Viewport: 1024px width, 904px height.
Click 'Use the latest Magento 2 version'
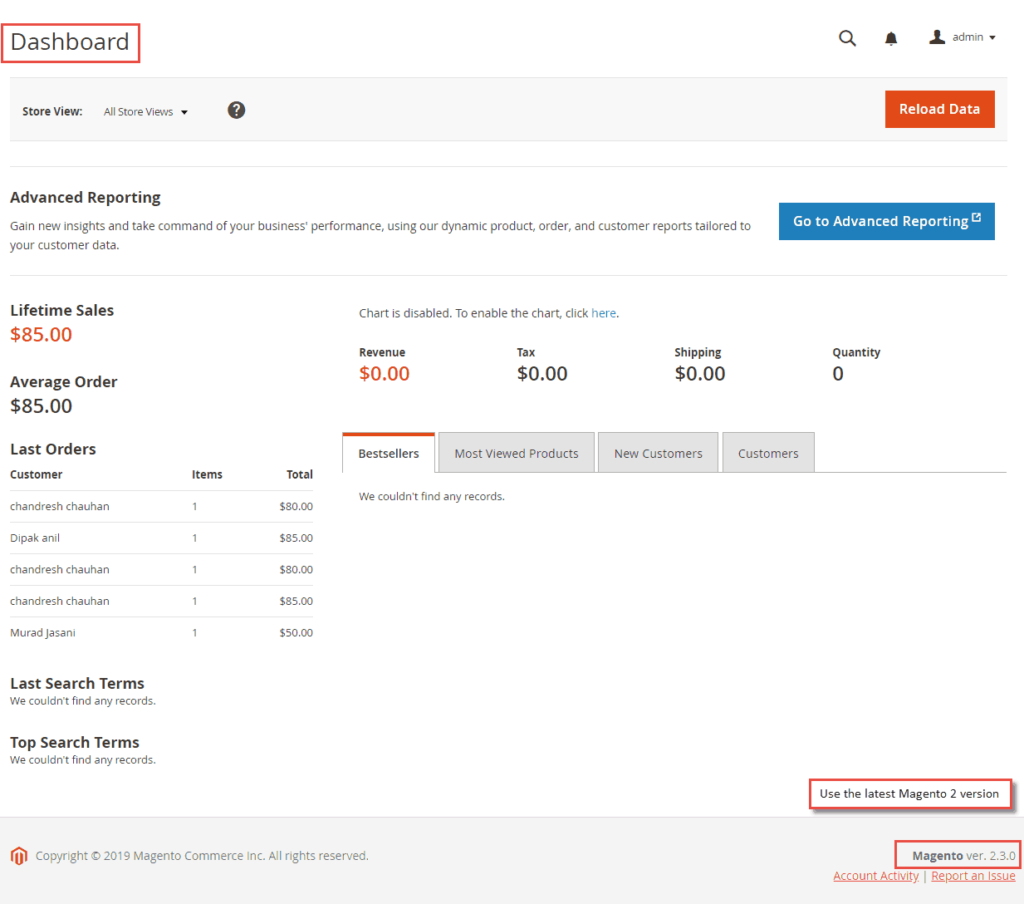click(x=910, y=793)
